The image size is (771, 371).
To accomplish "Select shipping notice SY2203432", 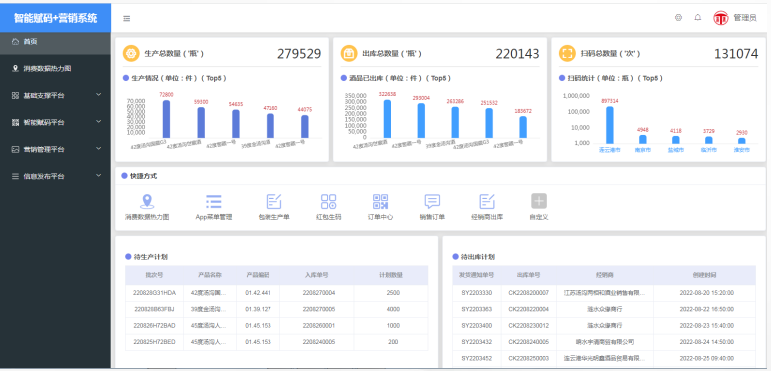I will point(476,342).
